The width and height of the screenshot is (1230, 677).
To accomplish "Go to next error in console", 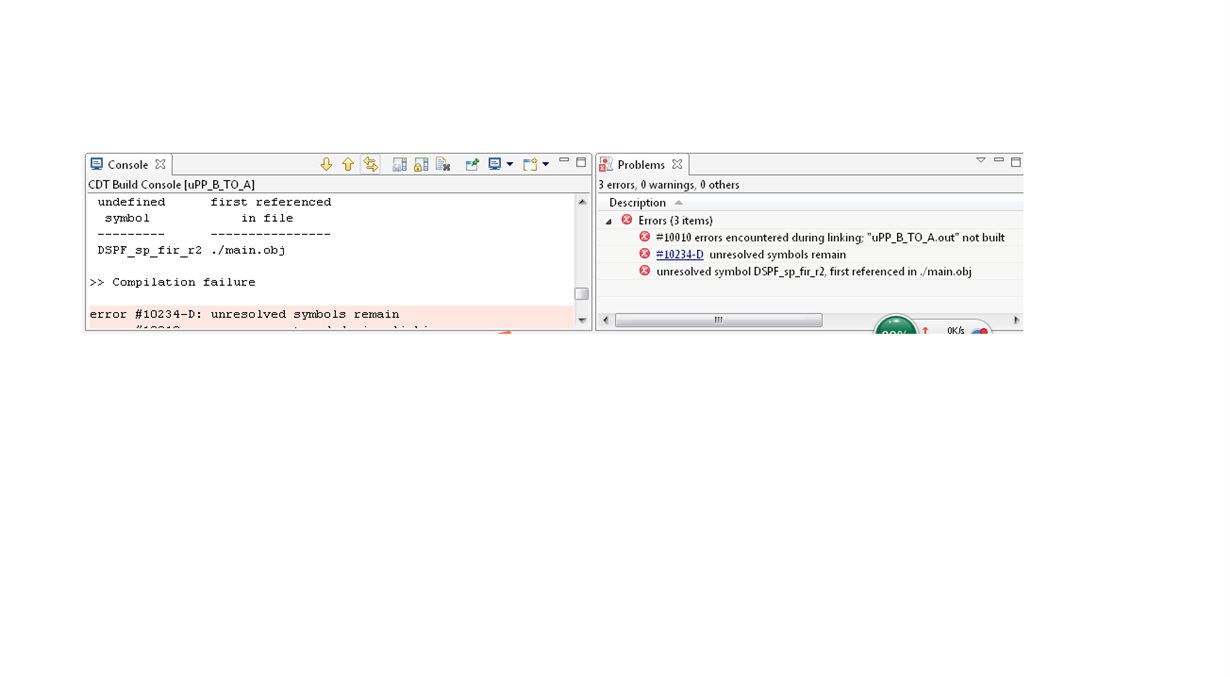I will coord(326,164).
